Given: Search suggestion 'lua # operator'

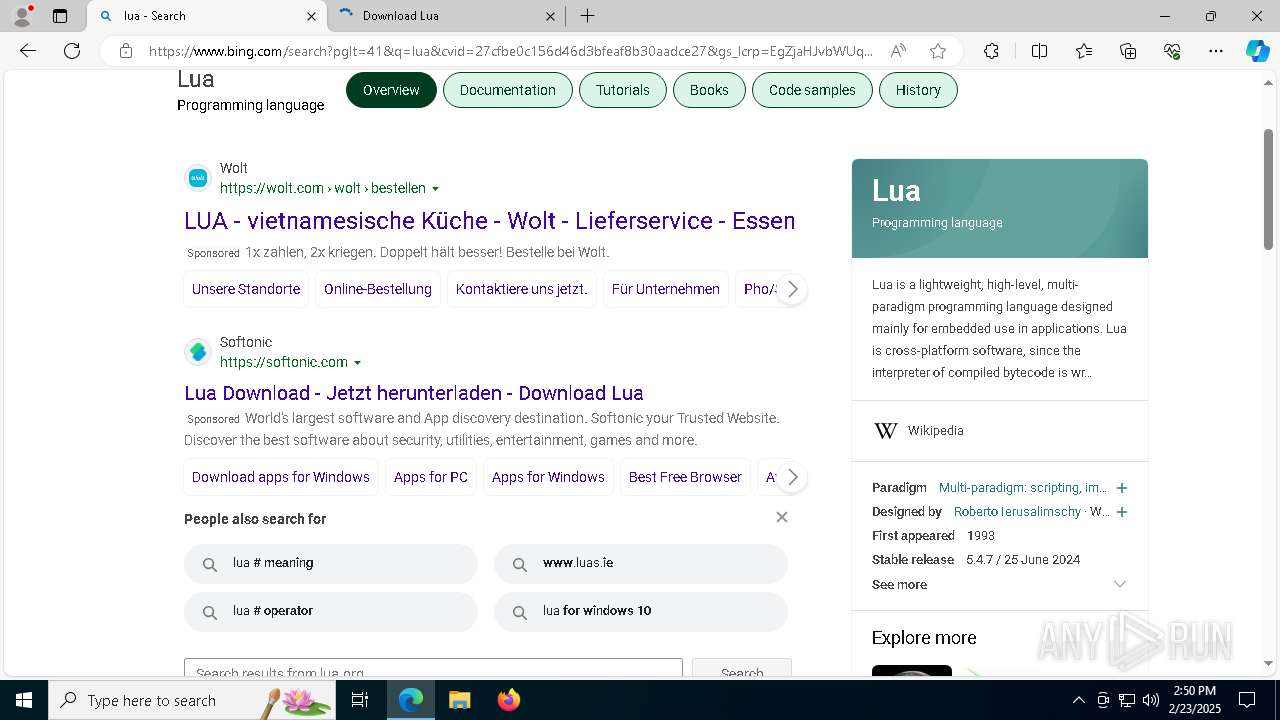Looking at the screenshot, I should pos(331,612).
